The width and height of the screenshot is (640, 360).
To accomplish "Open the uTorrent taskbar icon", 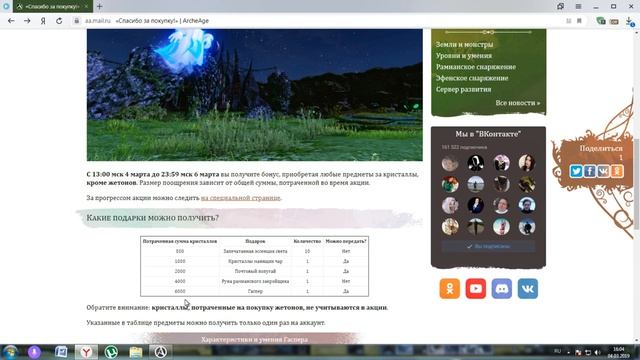I will pos(111,352).
